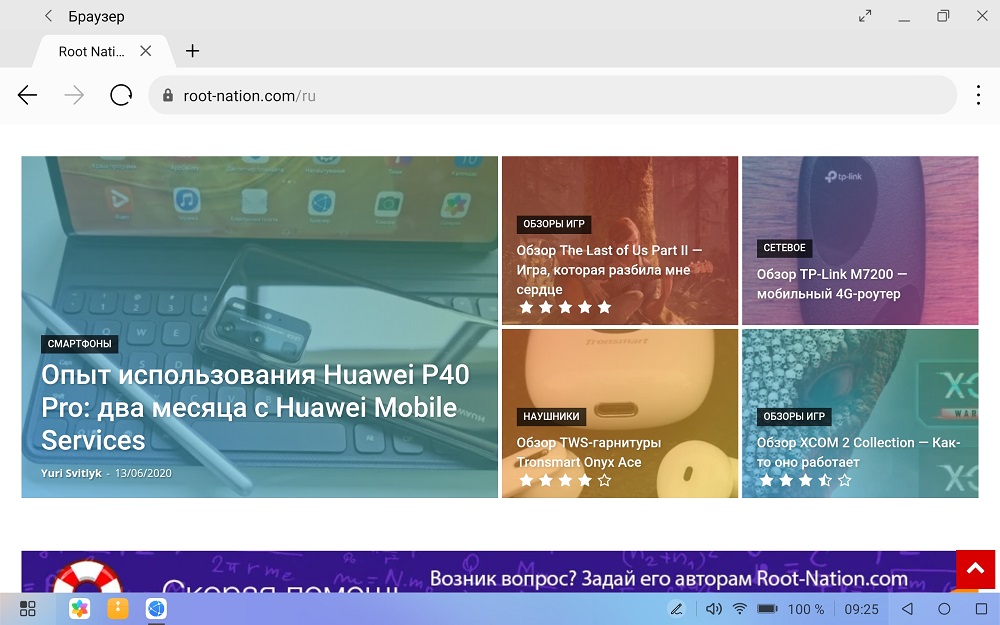The height and width of the screenshot is (625, 1000).
Task: Click the padlock icon in address bar
Action: tap(168, 96)
